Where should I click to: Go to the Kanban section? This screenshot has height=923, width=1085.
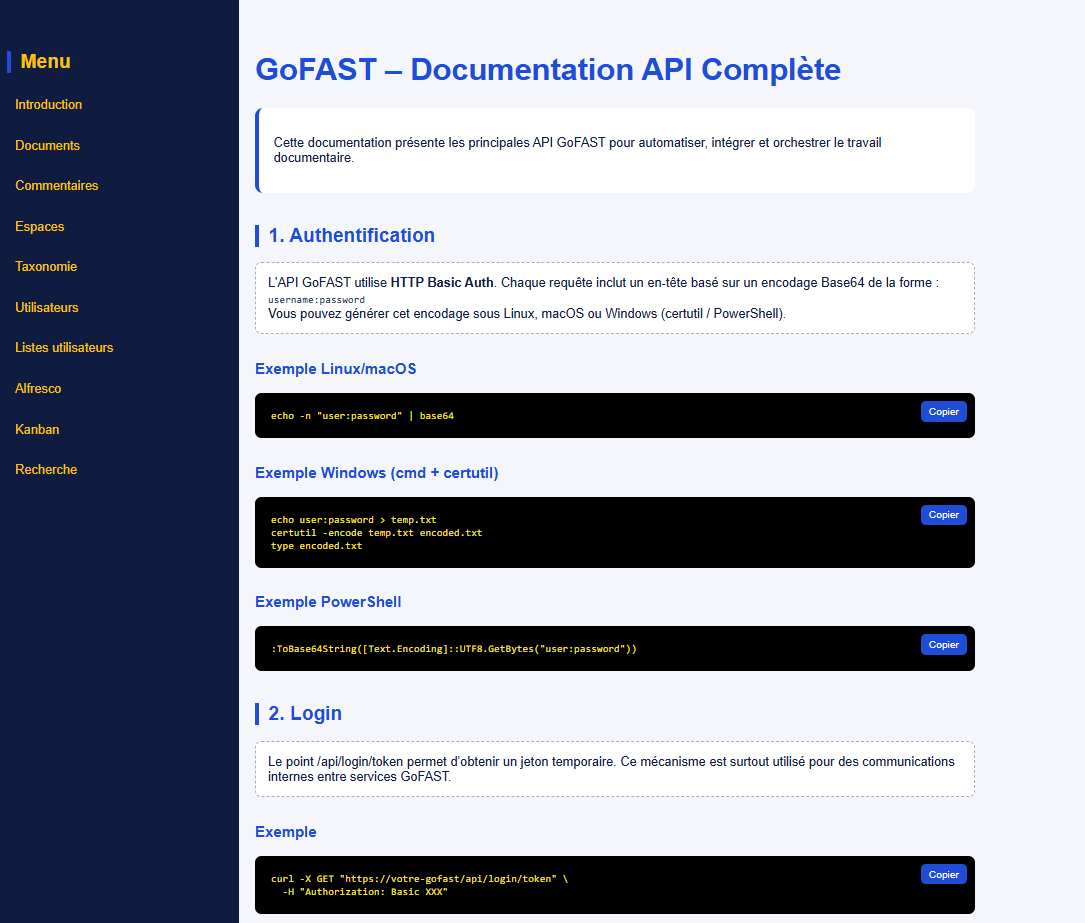click(37, 430)
